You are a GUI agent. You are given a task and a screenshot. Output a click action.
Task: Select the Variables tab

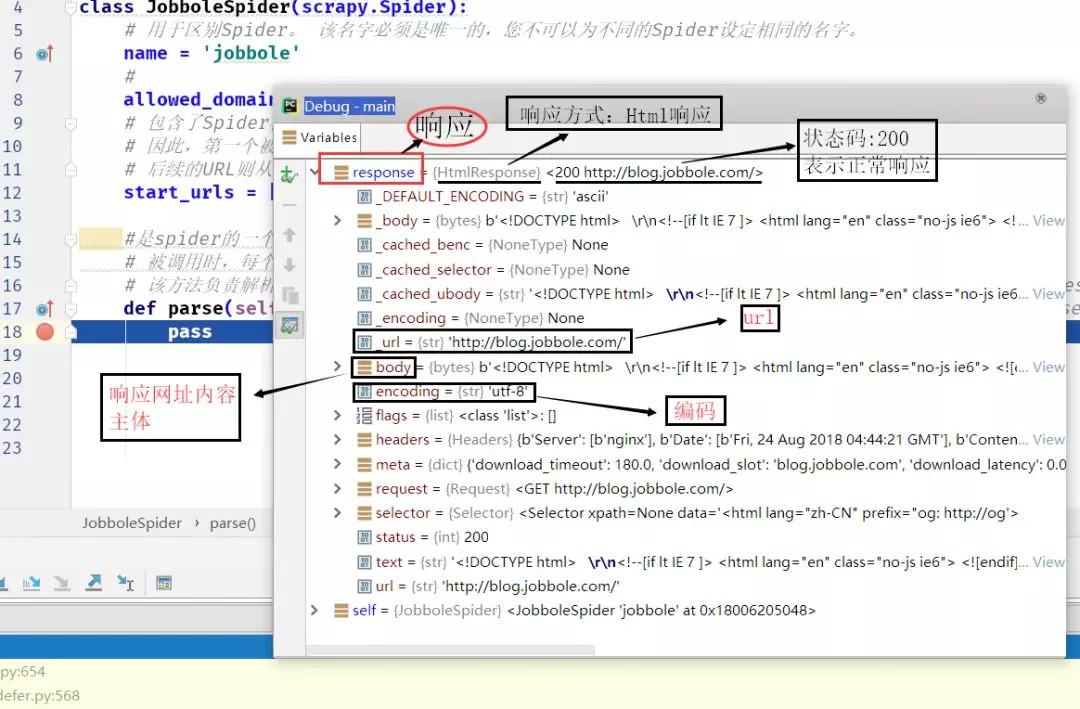tap(320, 137)
